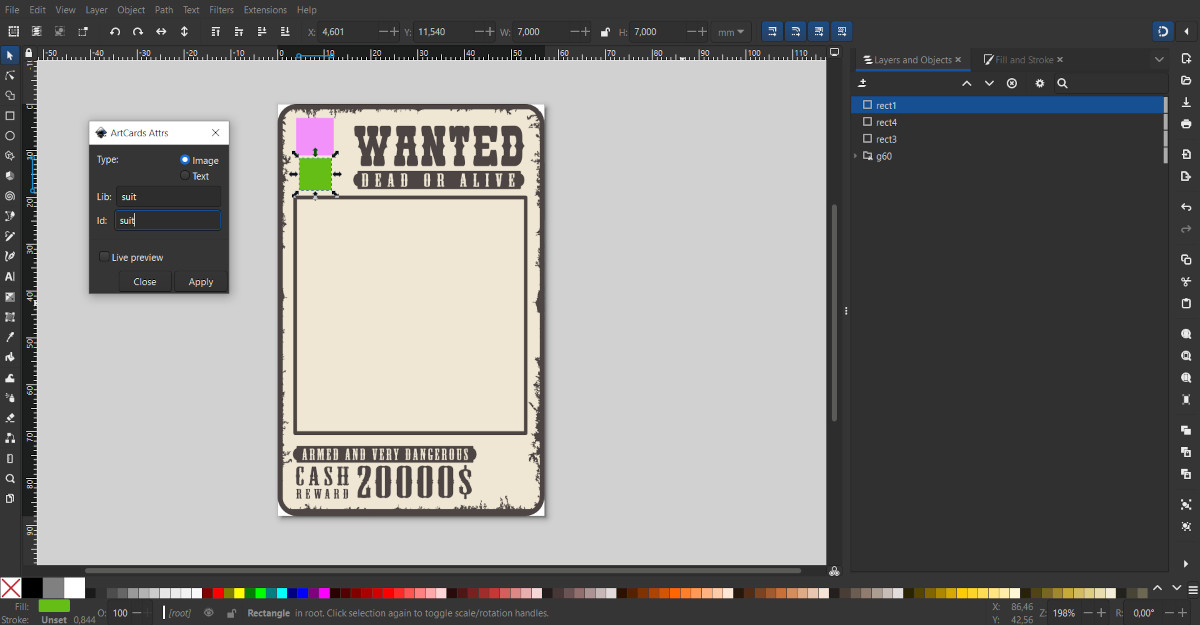The width and height of the screenshot is (1200, 625).
Task: Select the Text radio button
Action: point(185,176)
